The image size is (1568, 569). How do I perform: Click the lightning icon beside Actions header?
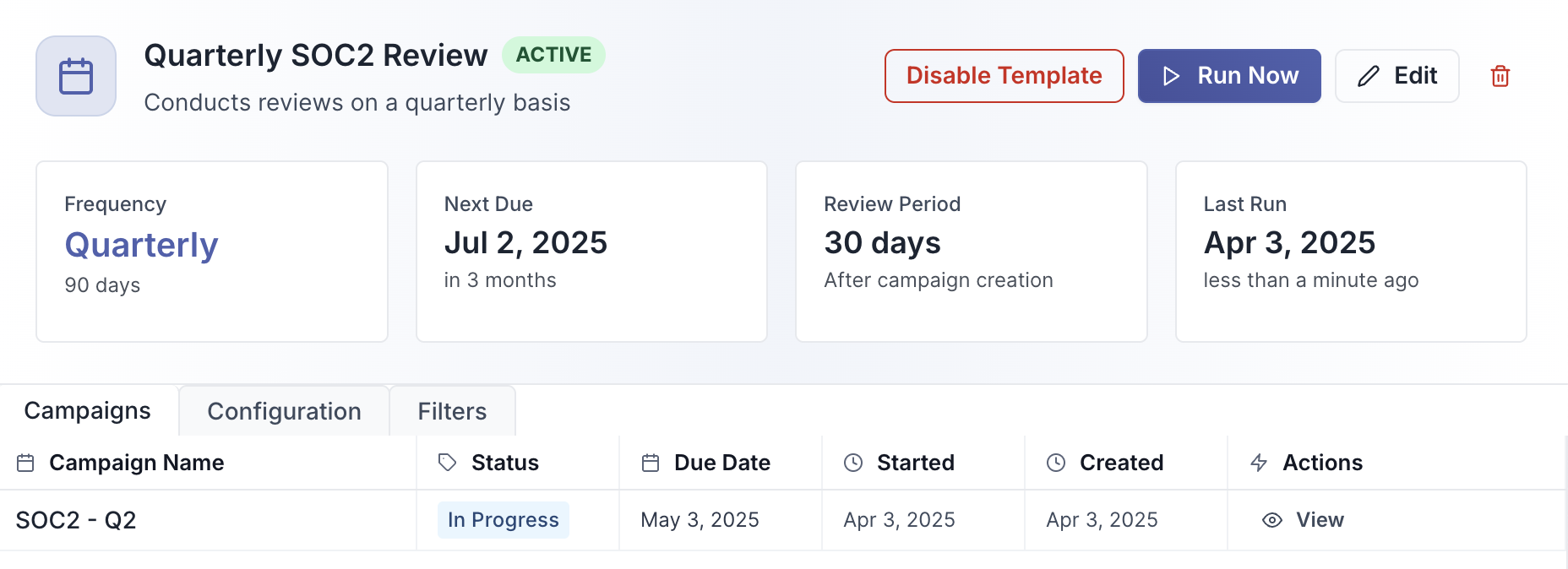[1259, 463]
